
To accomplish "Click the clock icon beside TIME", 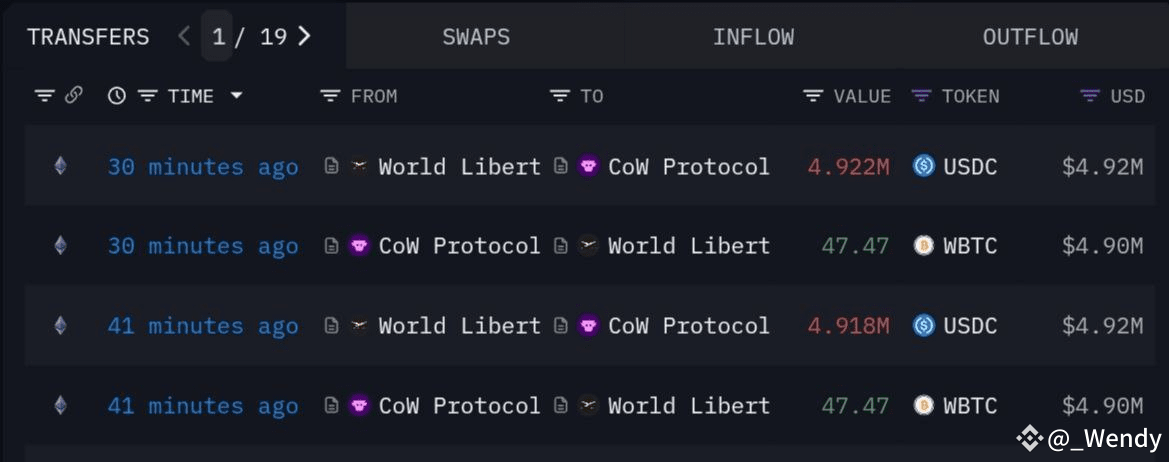I will tap(117, 96).
